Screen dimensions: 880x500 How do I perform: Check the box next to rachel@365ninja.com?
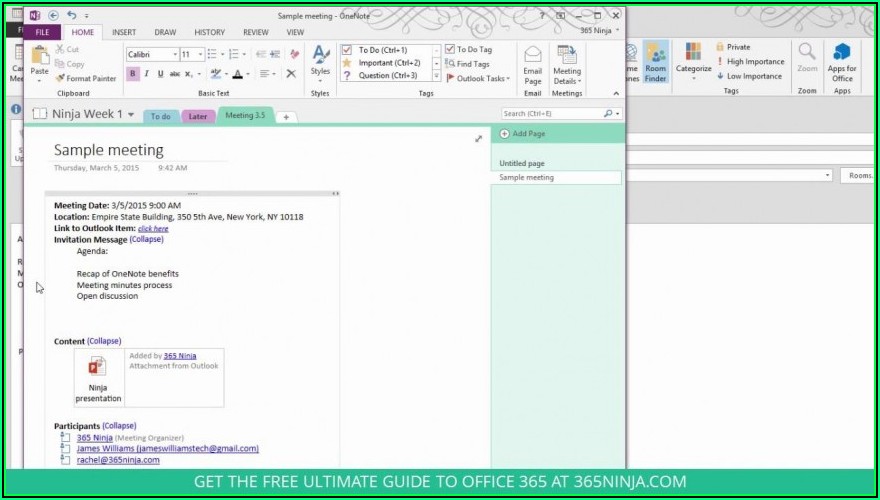[64, 460]
